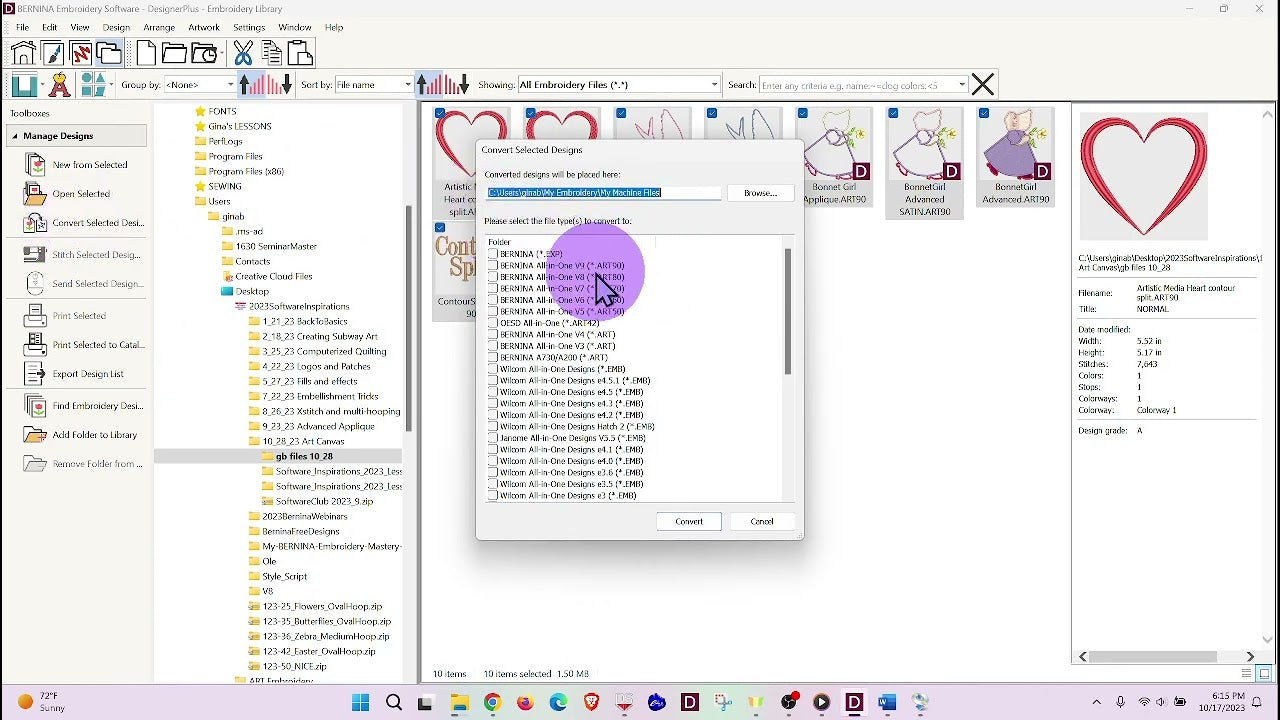Check BERNINA All-in-One V4 (*.ART) option
Image resolution: width=1280 pixels, height=720 pixels.
coord(493,335)
